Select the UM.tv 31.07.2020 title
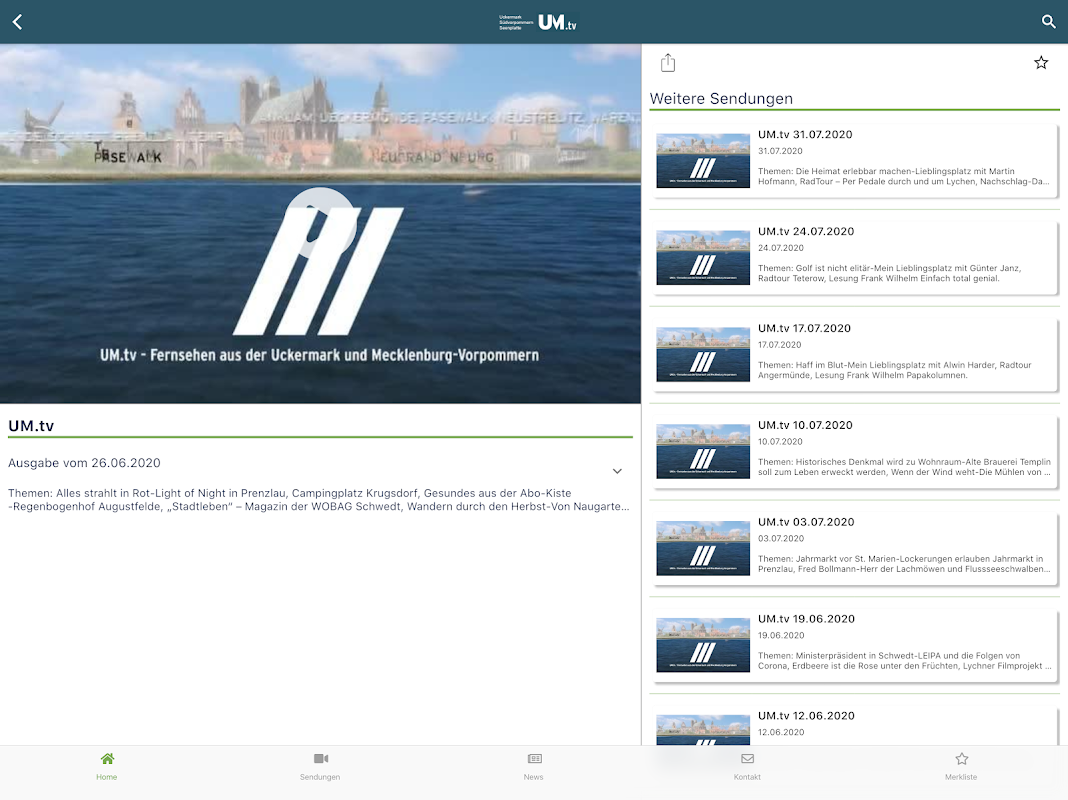This screenshot has width=1068, height=800. point(805,135)
